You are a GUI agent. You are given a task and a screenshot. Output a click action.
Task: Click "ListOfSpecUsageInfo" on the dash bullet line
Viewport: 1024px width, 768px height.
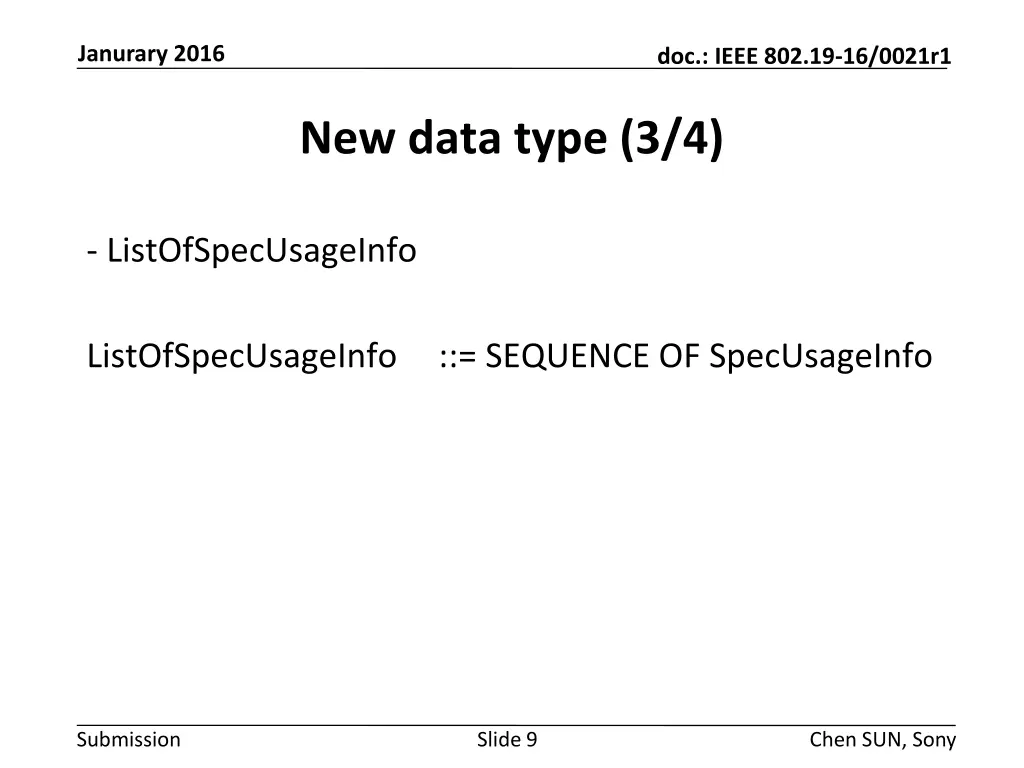[x=261, y=250]
